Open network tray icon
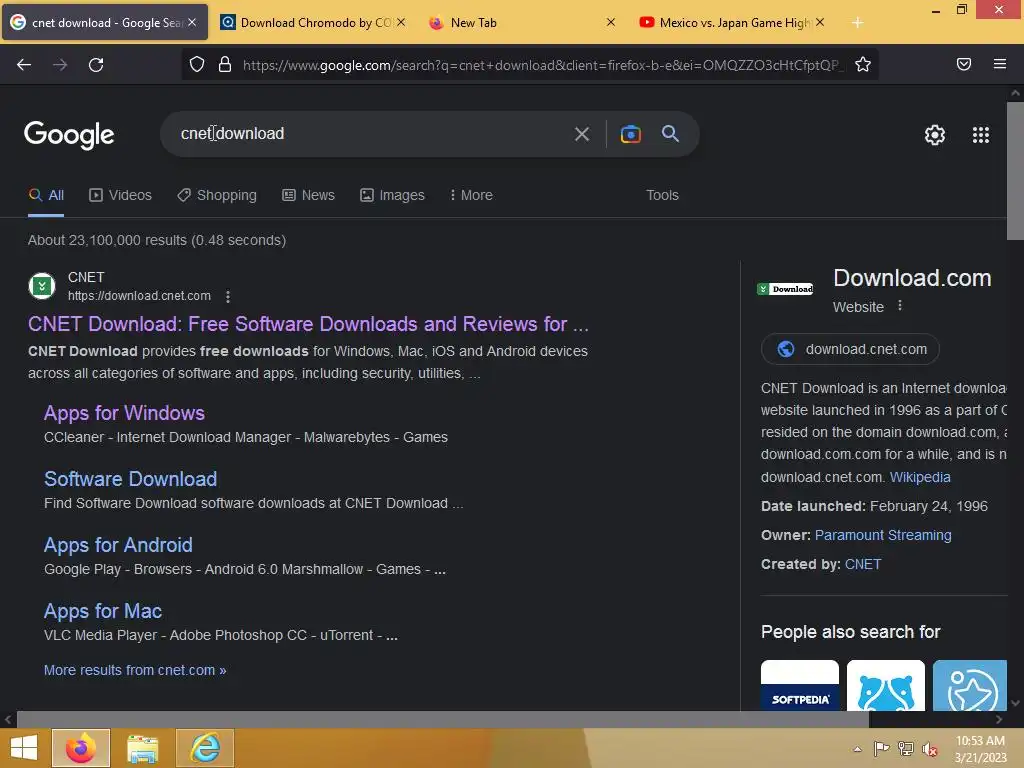 905,749
